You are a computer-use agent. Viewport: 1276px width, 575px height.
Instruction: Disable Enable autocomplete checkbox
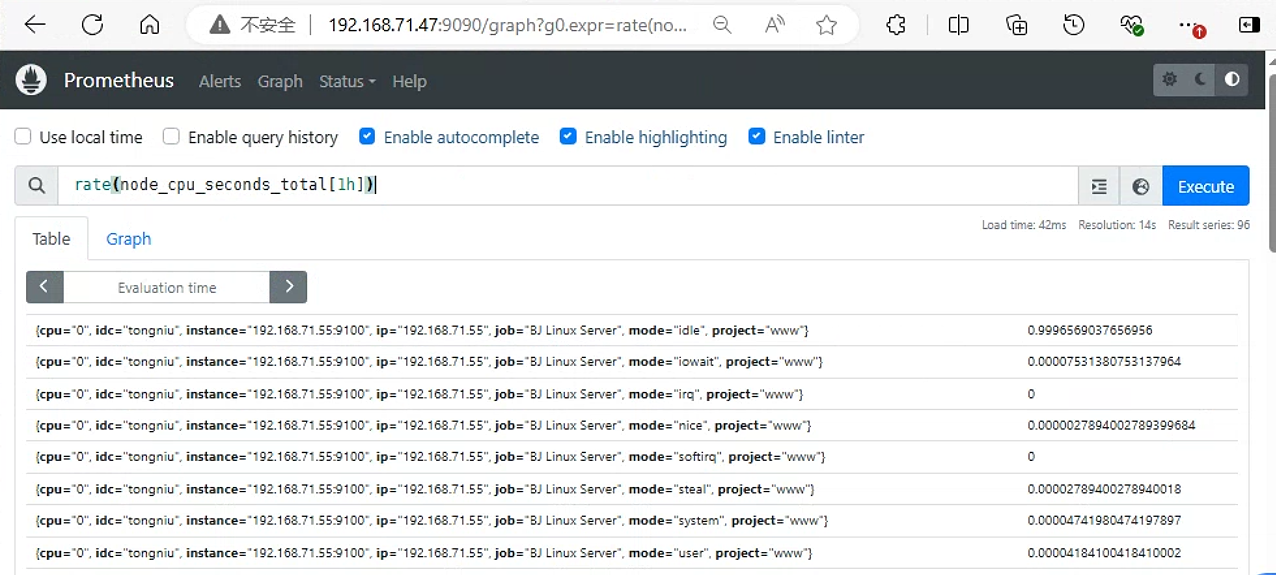(x=367, y=137)
